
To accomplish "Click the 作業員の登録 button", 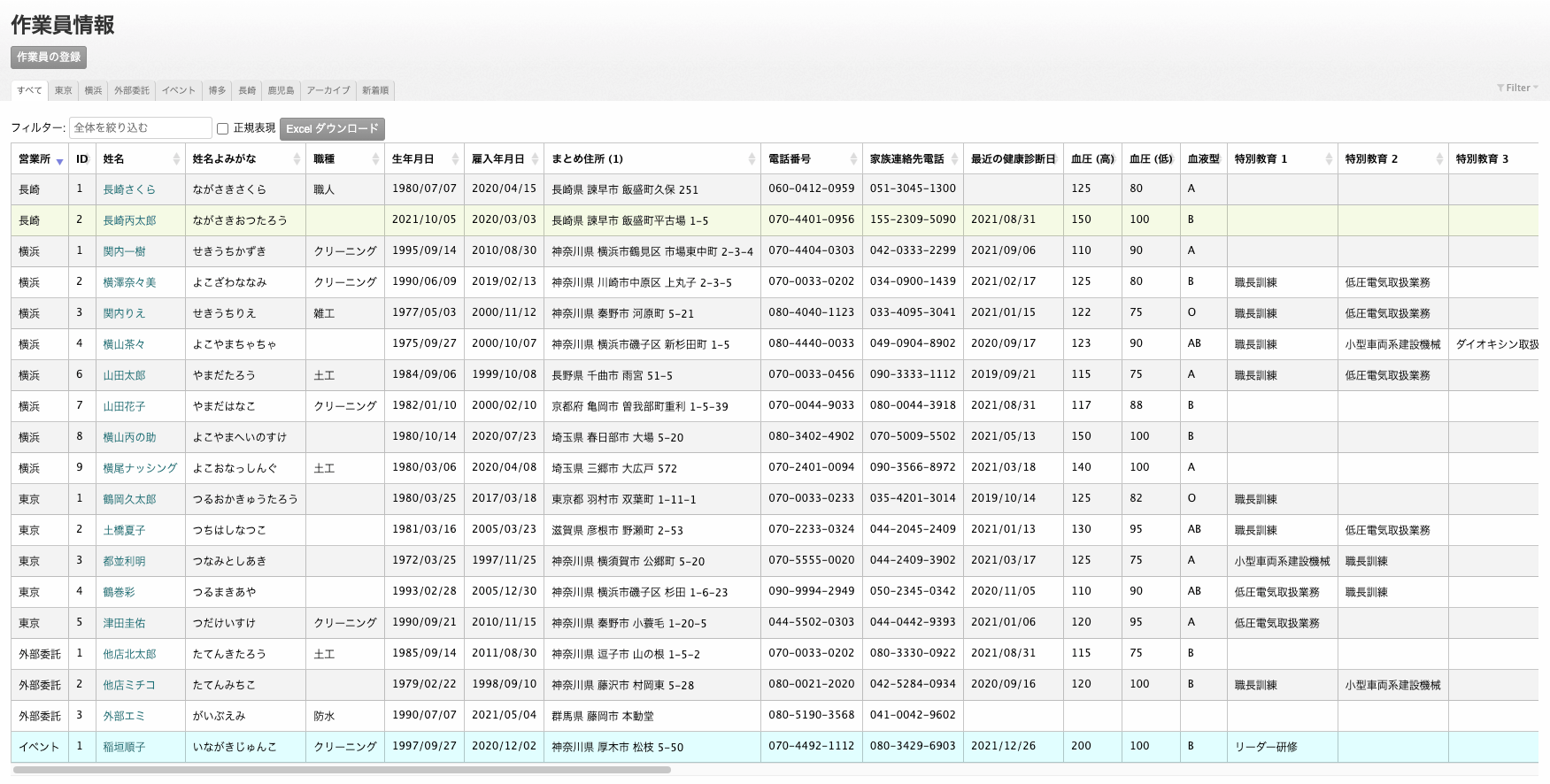I will click(49, 57).
